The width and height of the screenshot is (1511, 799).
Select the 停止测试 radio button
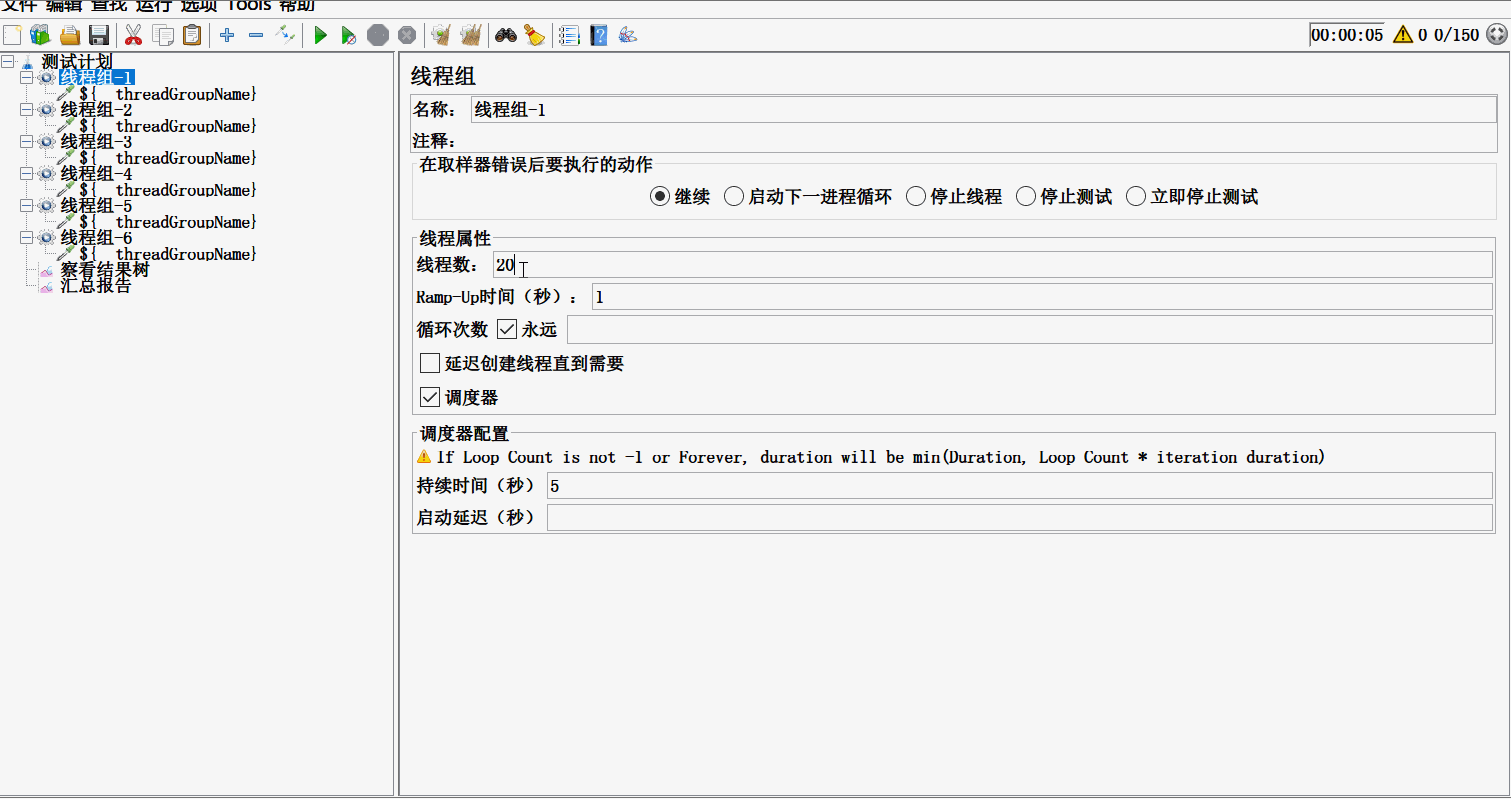pos(1026,197)
